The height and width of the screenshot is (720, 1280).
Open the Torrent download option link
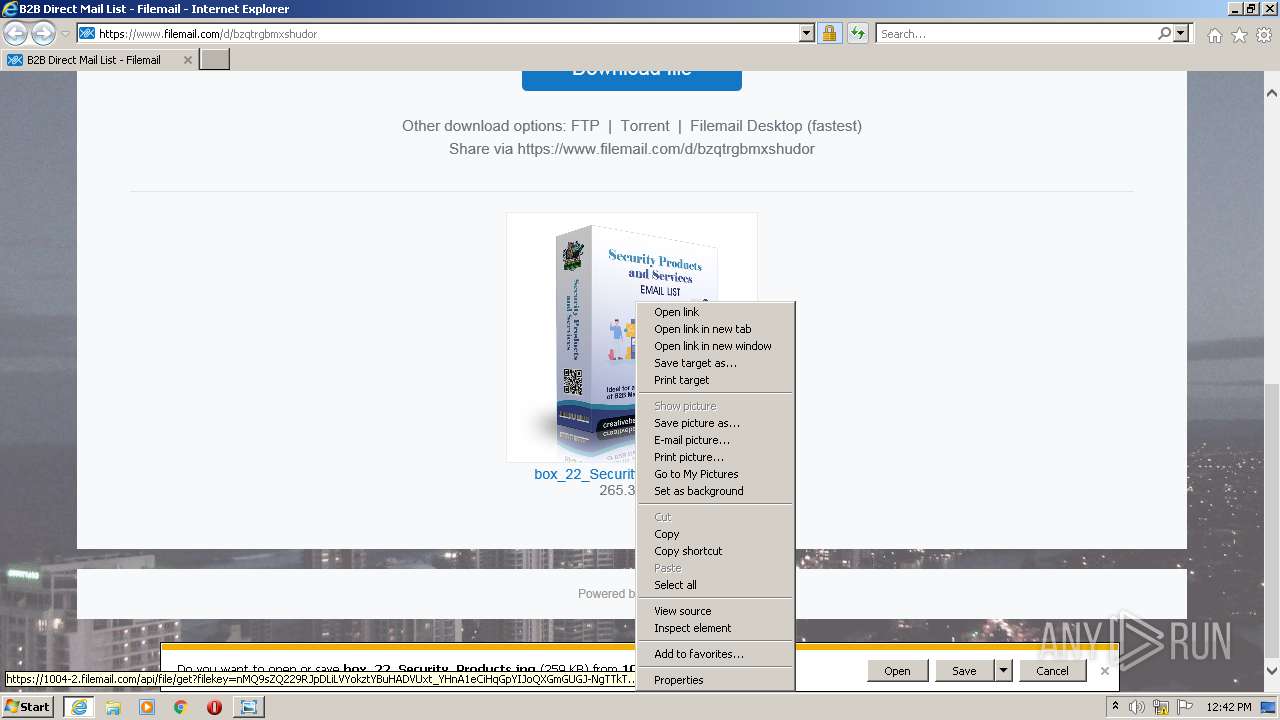tap(645, 126)
